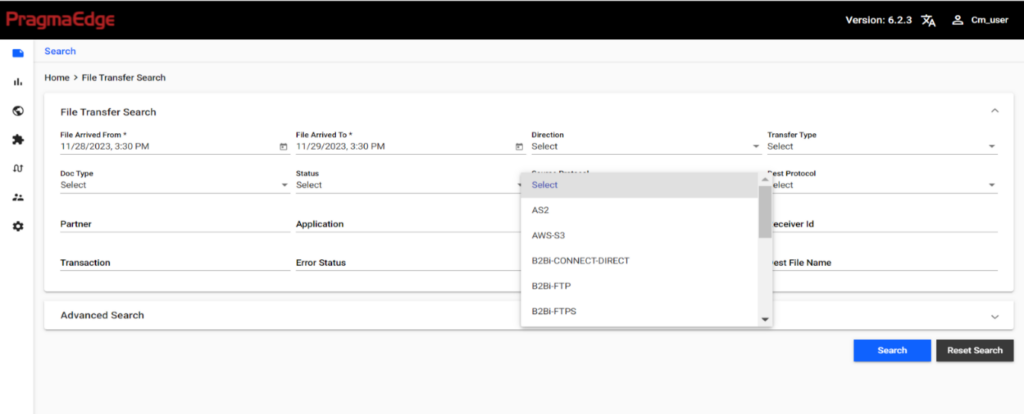Open the bar chart reports sidebar icon

click(17, 82)
